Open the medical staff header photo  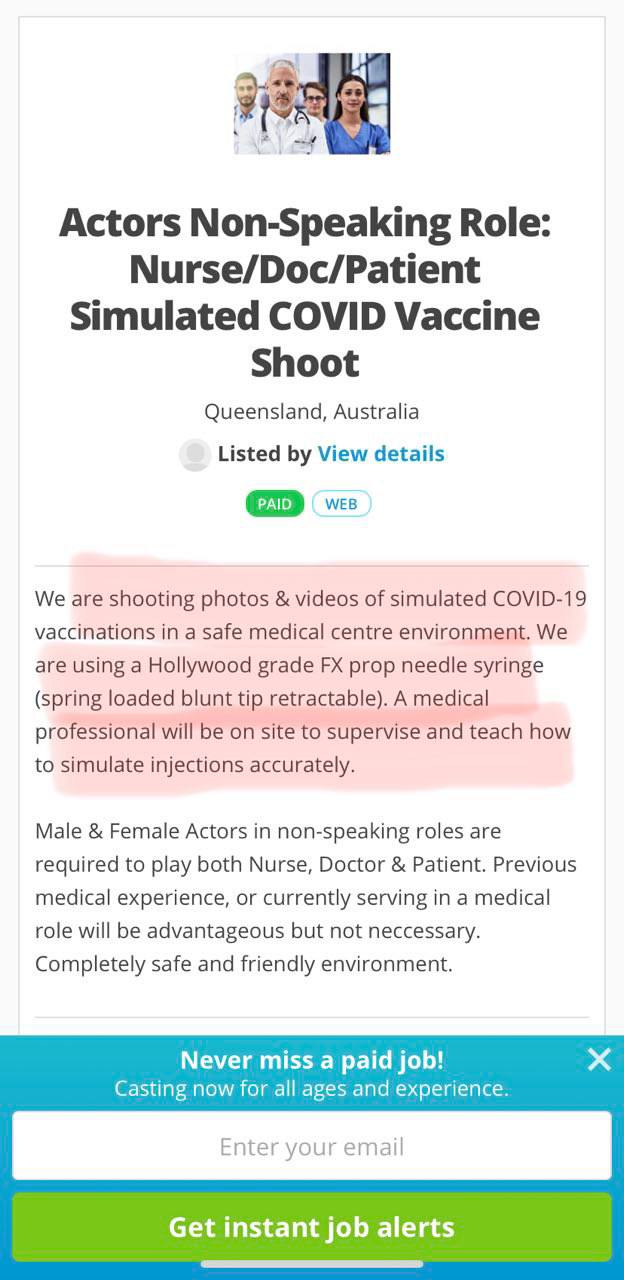[312, 104]
